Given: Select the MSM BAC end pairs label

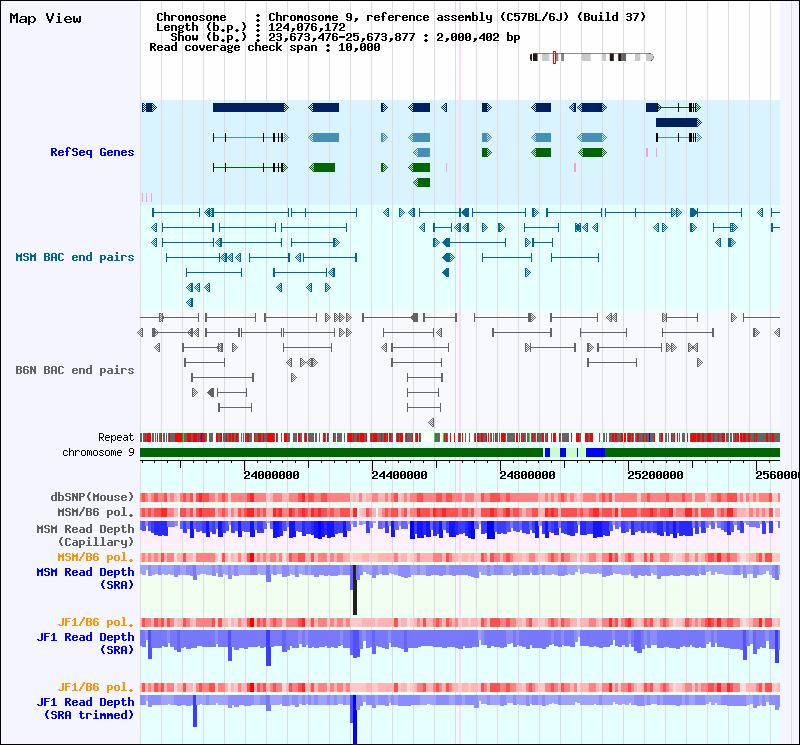Looking at the screenshot, I should (x=75, y=257).
